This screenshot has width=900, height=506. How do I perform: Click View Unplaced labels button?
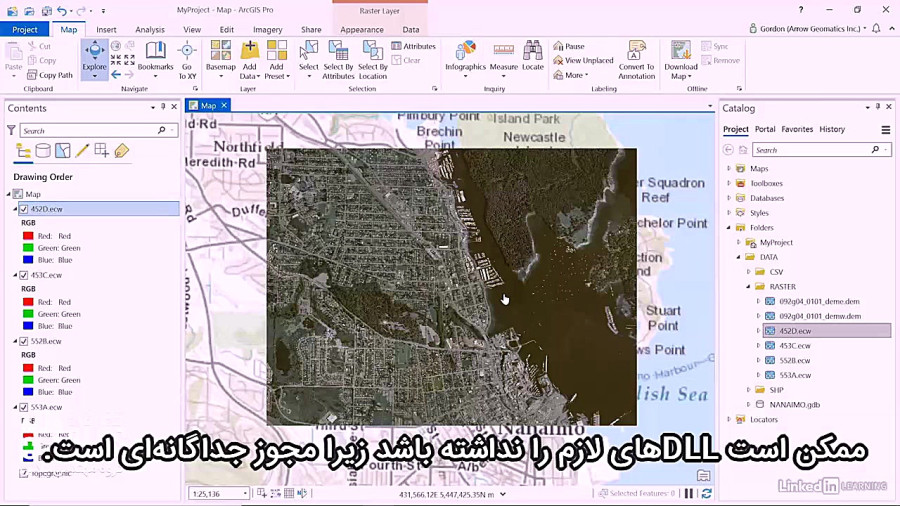(x=583, y=60)
